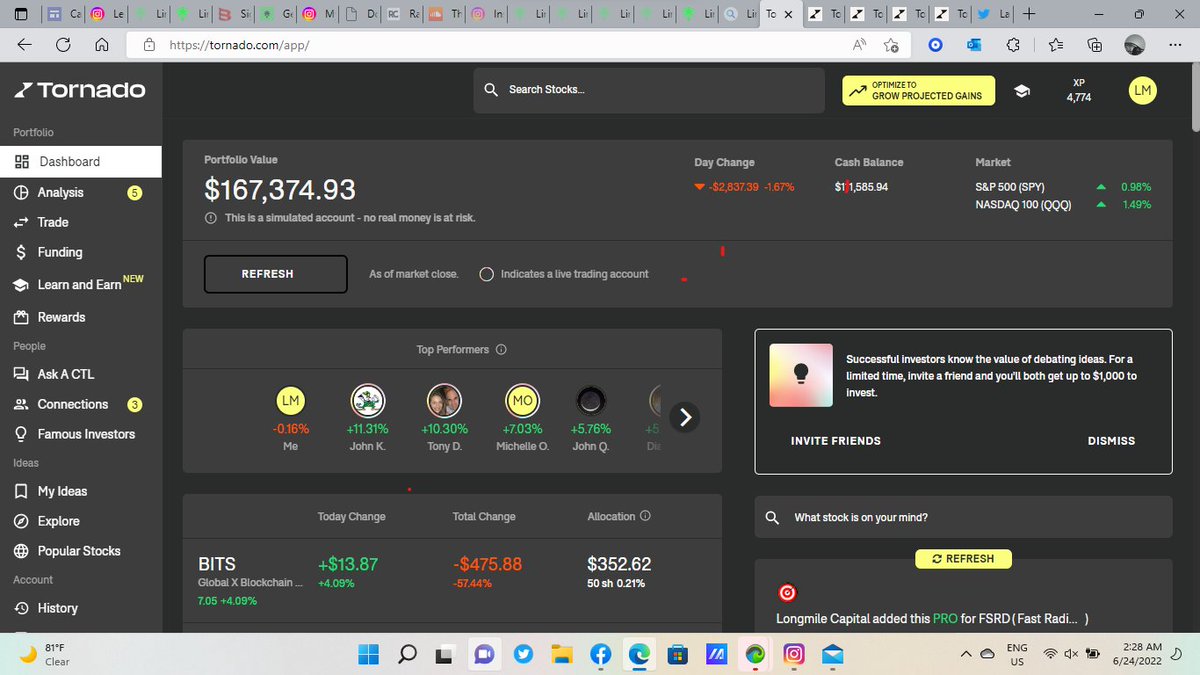Open the Analysis section
1200x675 pixels.
(60, 192)
